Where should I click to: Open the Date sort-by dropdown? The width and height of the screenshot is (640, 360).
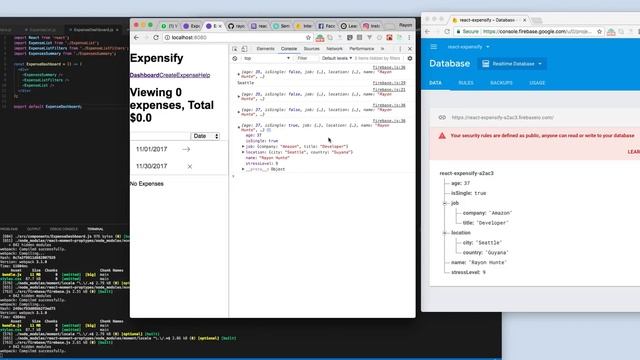tap(205, 136)
